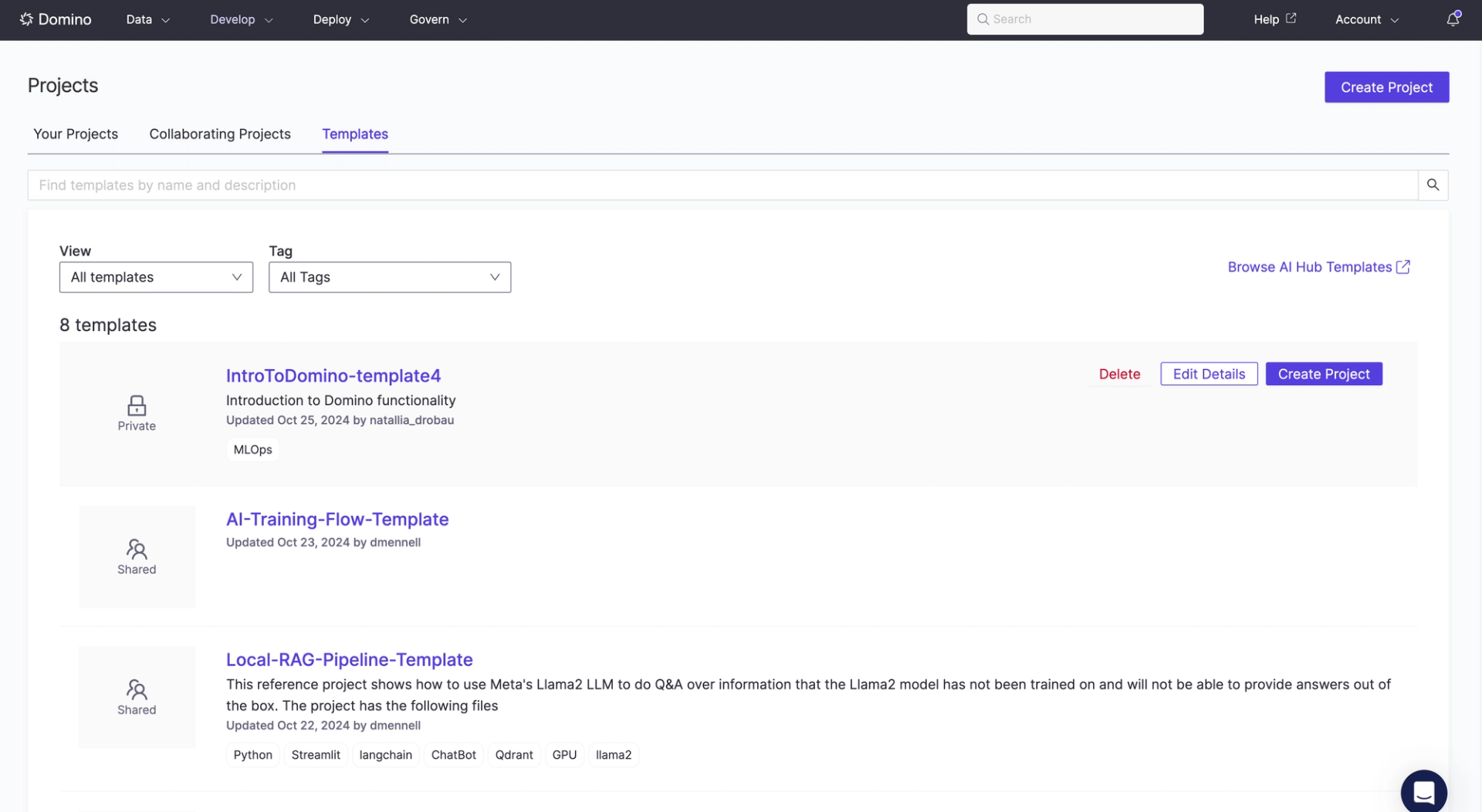This screenshot has height=812, width=1482.
Task: Expand the Data menu
Action: coord(148,19)
